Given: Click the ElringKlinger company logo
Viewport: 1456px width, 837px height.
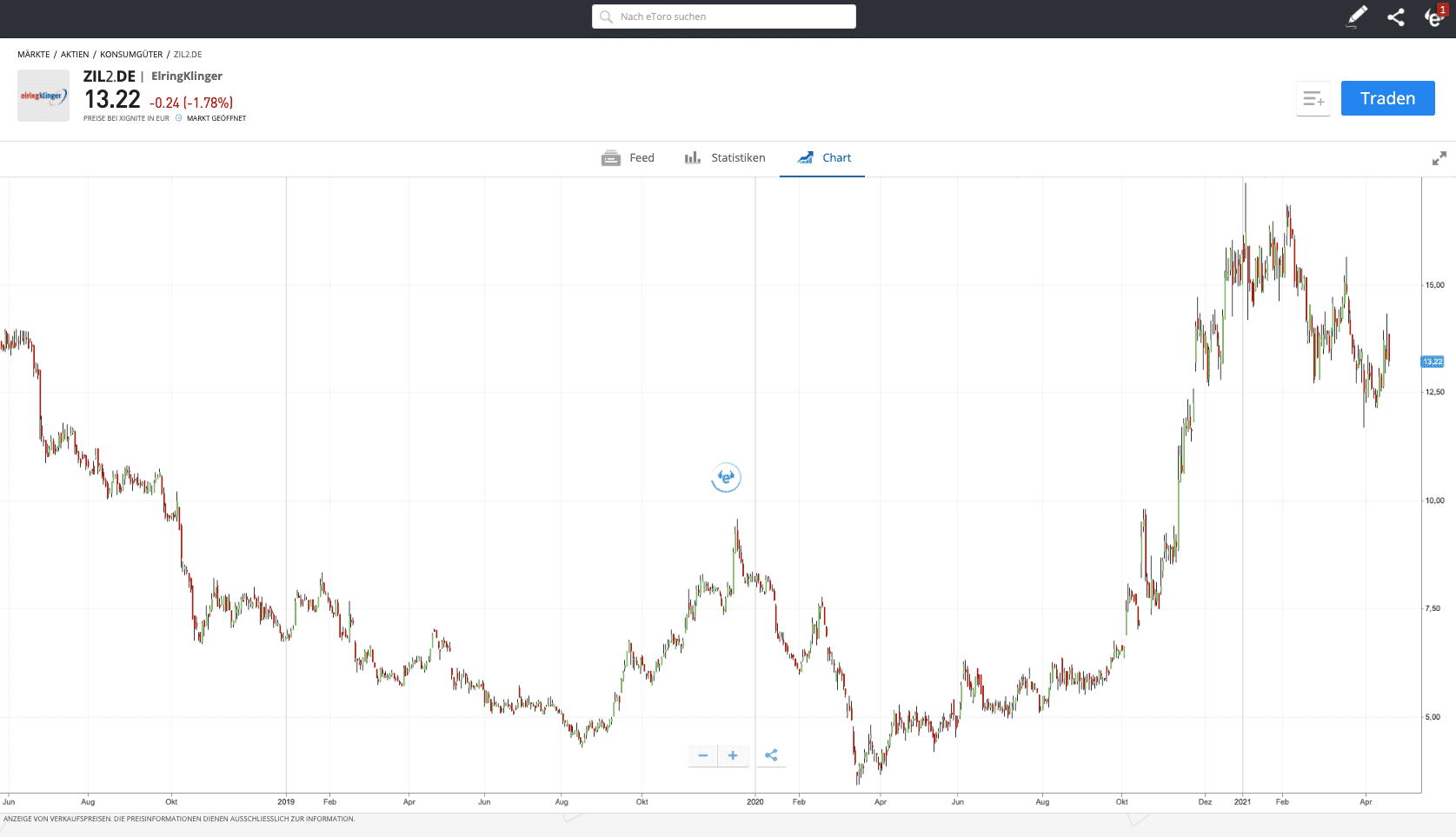Looking at the screenshot, I should coord(43,96).
